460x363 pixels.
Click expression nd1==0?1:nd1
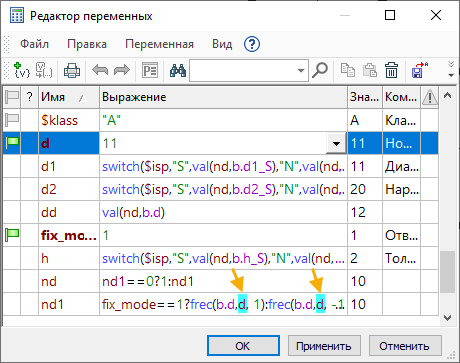tap(223, 281)
